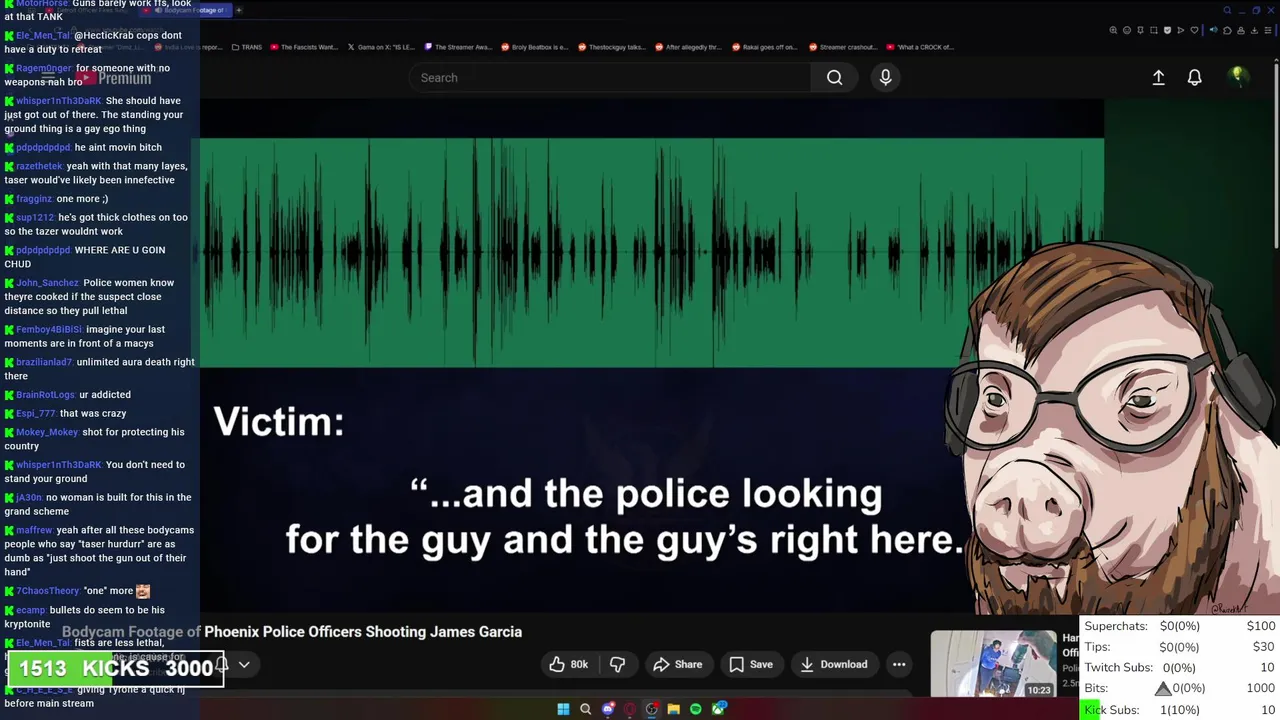This screenshot has width=1280, height=720.
Task: Open the browser downloads toolbar icon
Action: pos(1254,30)
